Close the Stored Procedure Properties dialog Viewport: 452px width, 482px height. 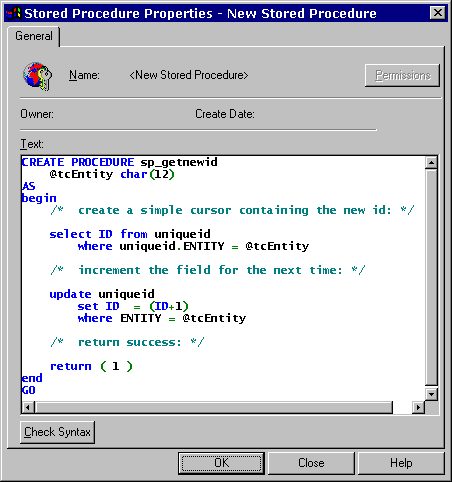pyautogui.click(x=438, y=13)
